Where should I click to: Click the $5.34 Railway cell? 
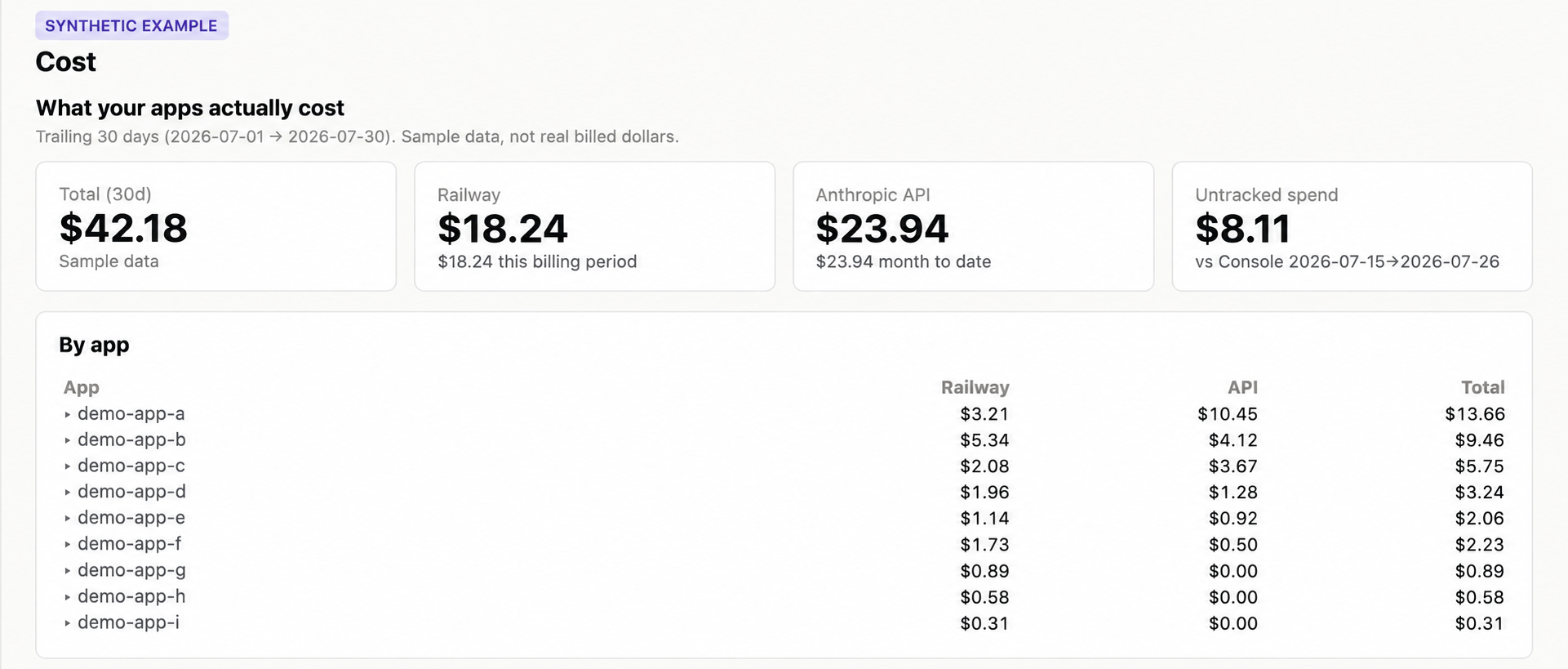[984, 440]
